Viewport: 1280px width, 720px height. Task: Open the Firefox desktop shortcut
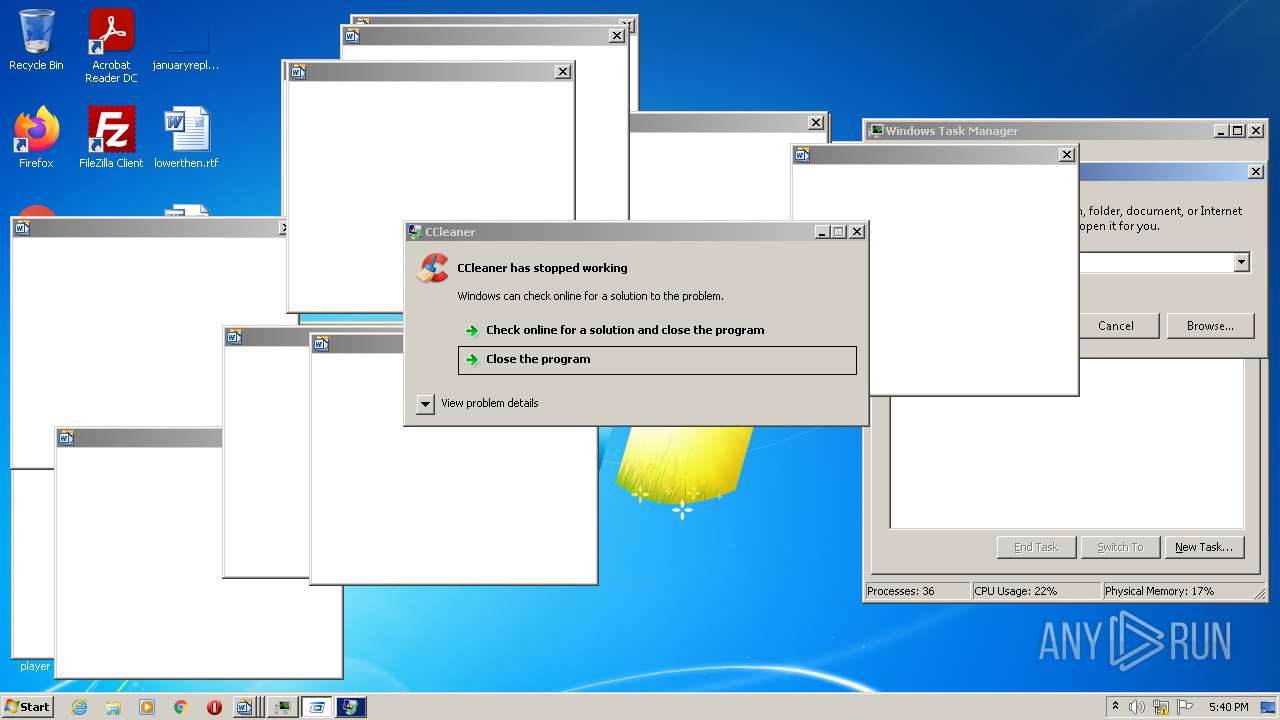coord(36,137)
